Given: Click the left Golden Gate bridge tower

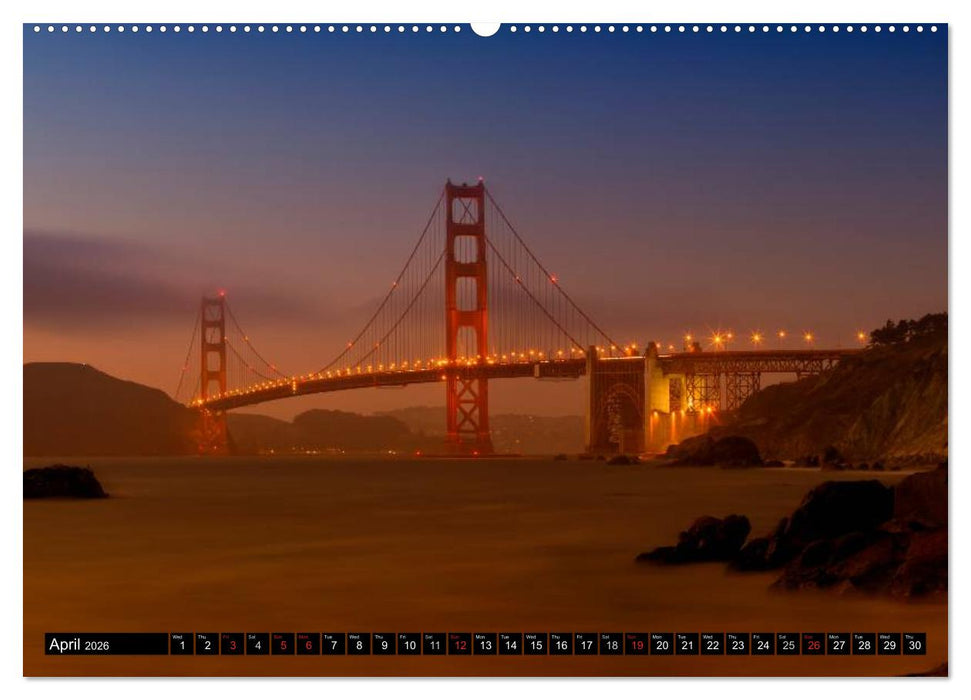Looking at the screenshot, I should tap(215, 350).
